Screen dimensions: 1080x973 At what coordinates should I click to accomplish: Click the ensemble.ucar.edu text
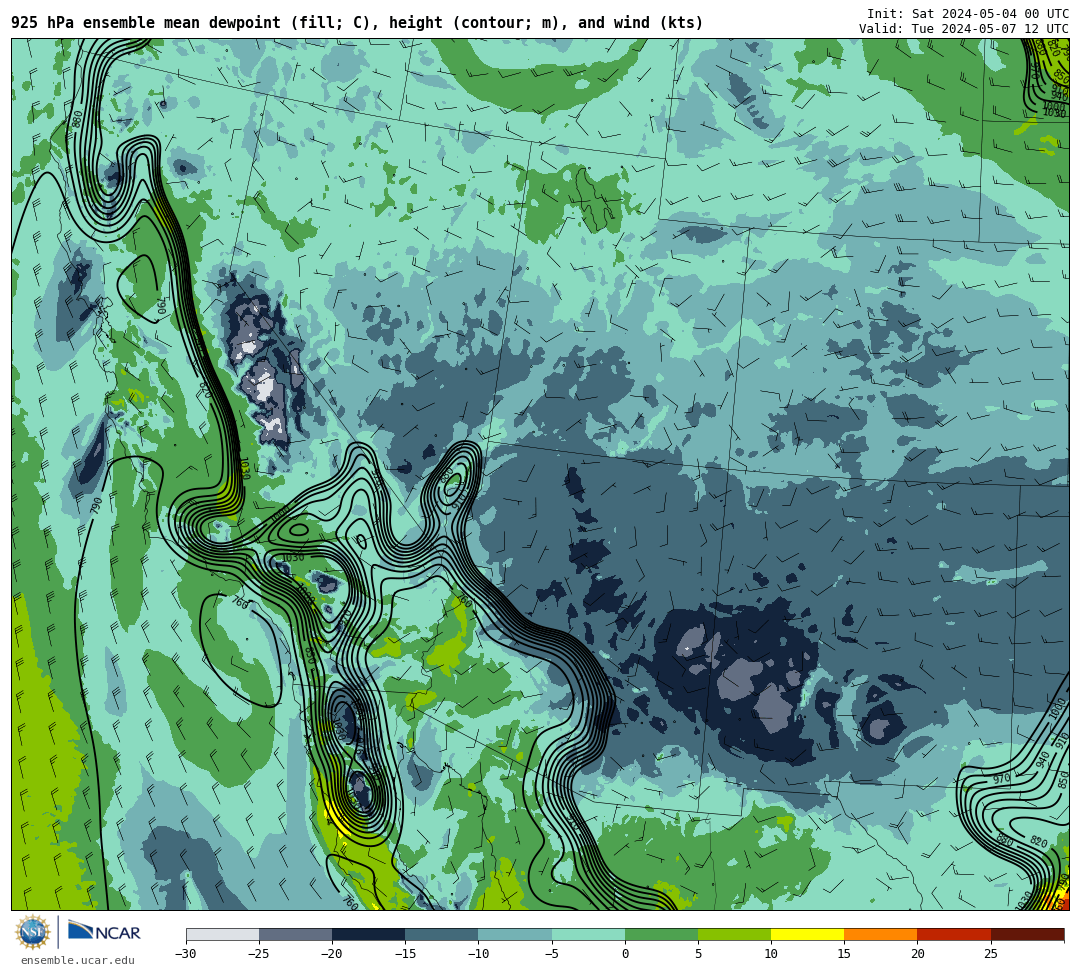coord(77,960)
